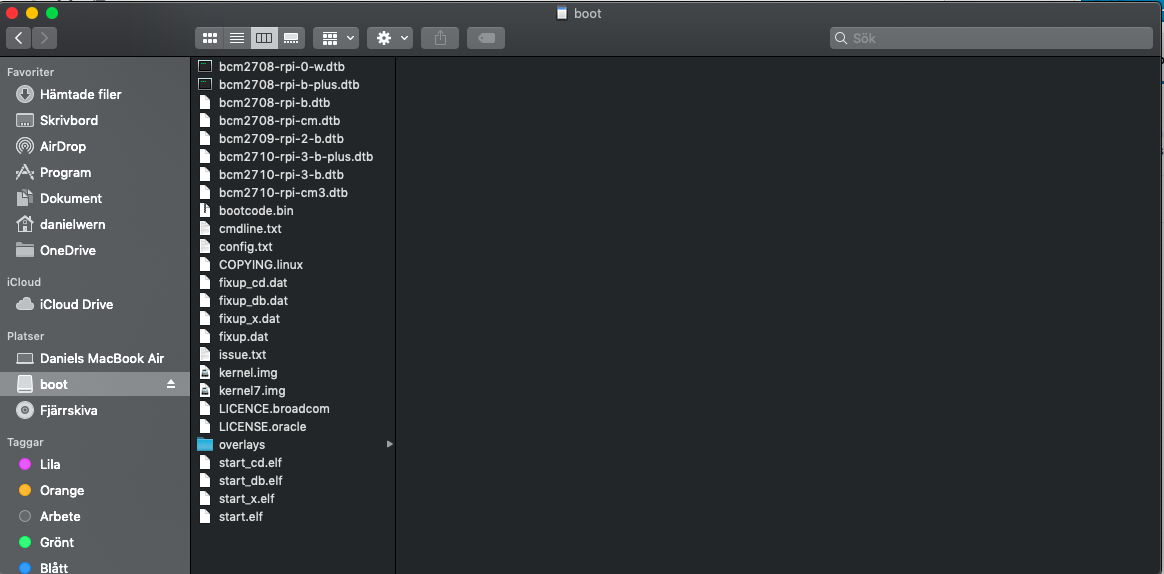Select the config.txt file
The height and width of the screenshot is (574, 1164).
(245, 247)
